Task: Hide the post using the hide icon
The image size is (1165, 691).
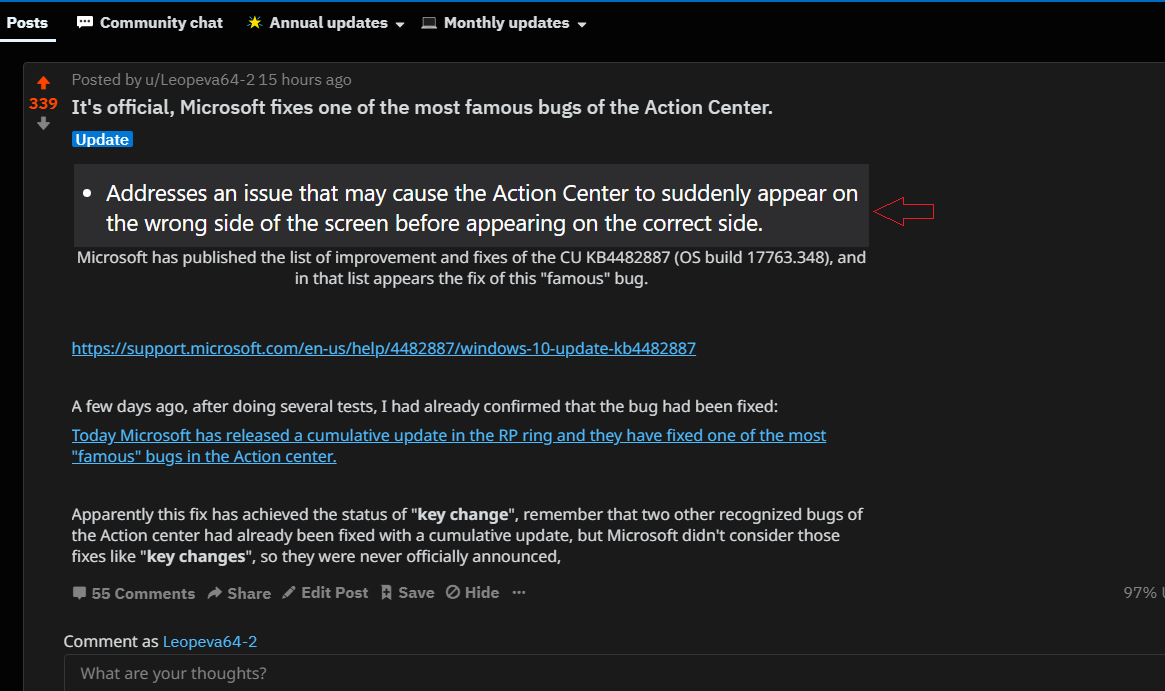Action: pyautogui.click(x=451, y=592)
